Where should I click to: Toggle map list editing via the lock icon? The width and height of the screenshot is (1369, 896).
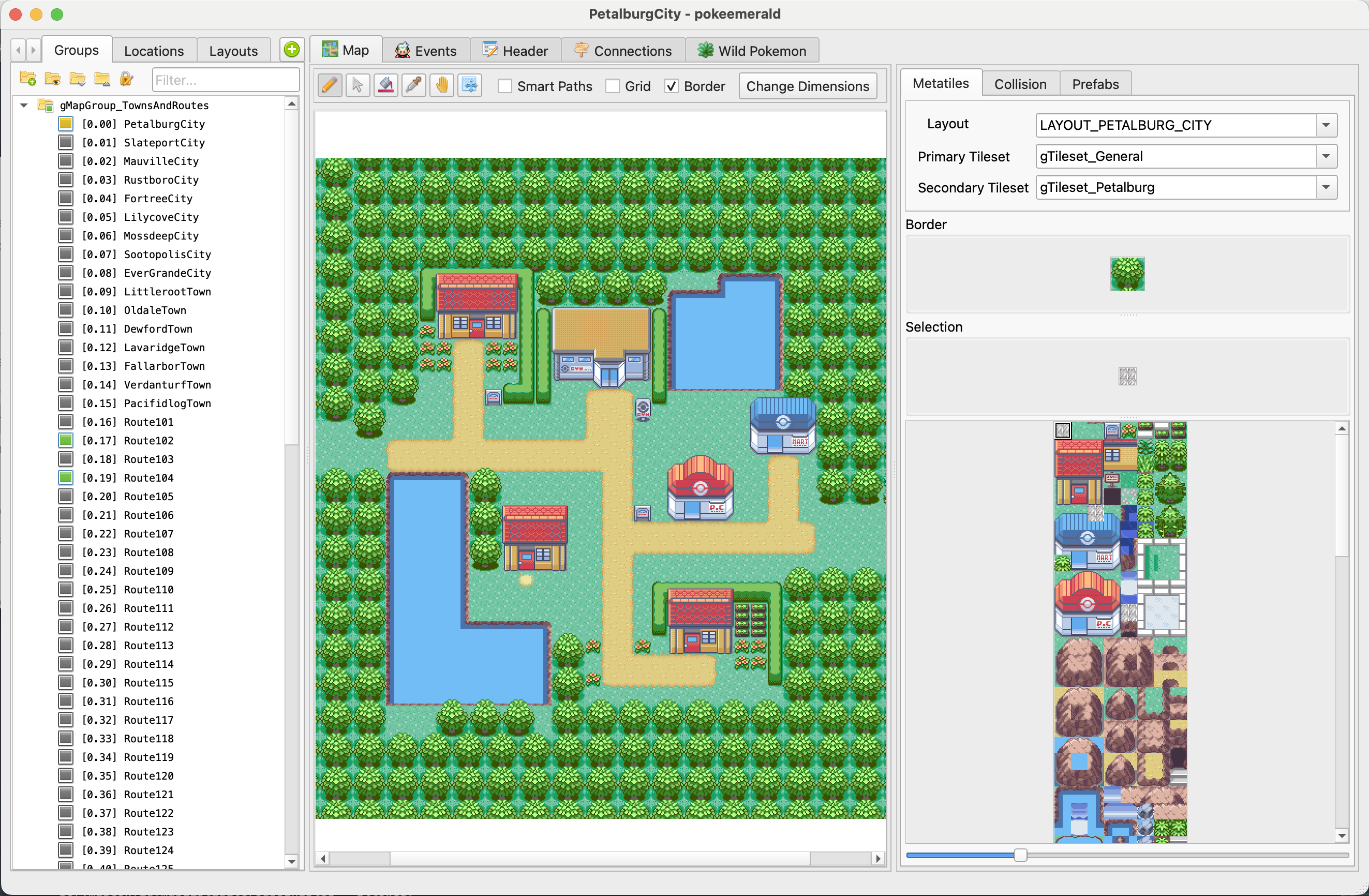pyautogui.click(x=127, y=79)
